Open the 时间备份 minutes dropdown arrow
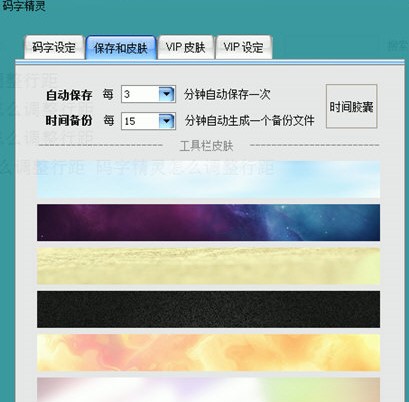This screenshot has width=409, height=402. [x=167, y=121]
